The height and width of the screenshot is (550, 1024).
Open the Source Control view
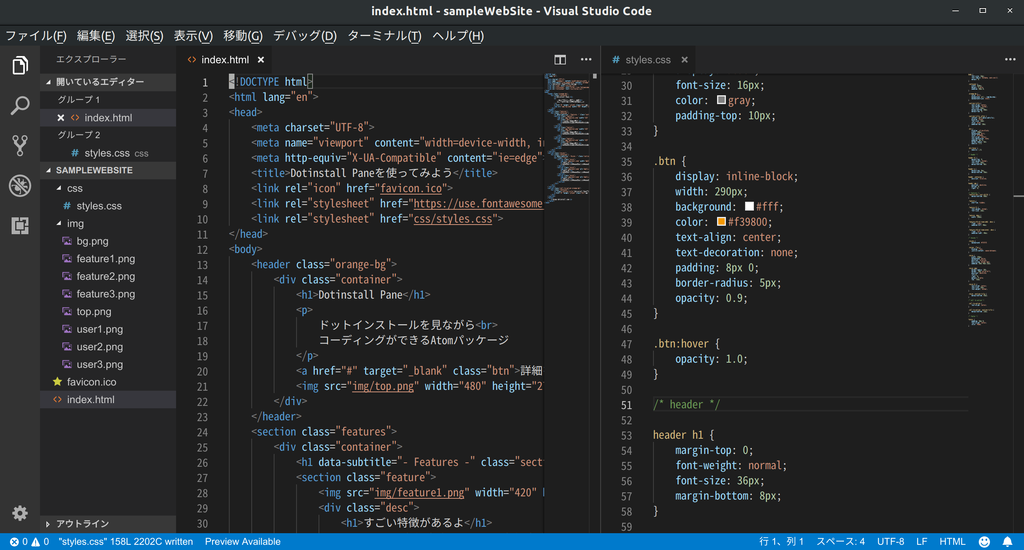(x=20, y=145)
